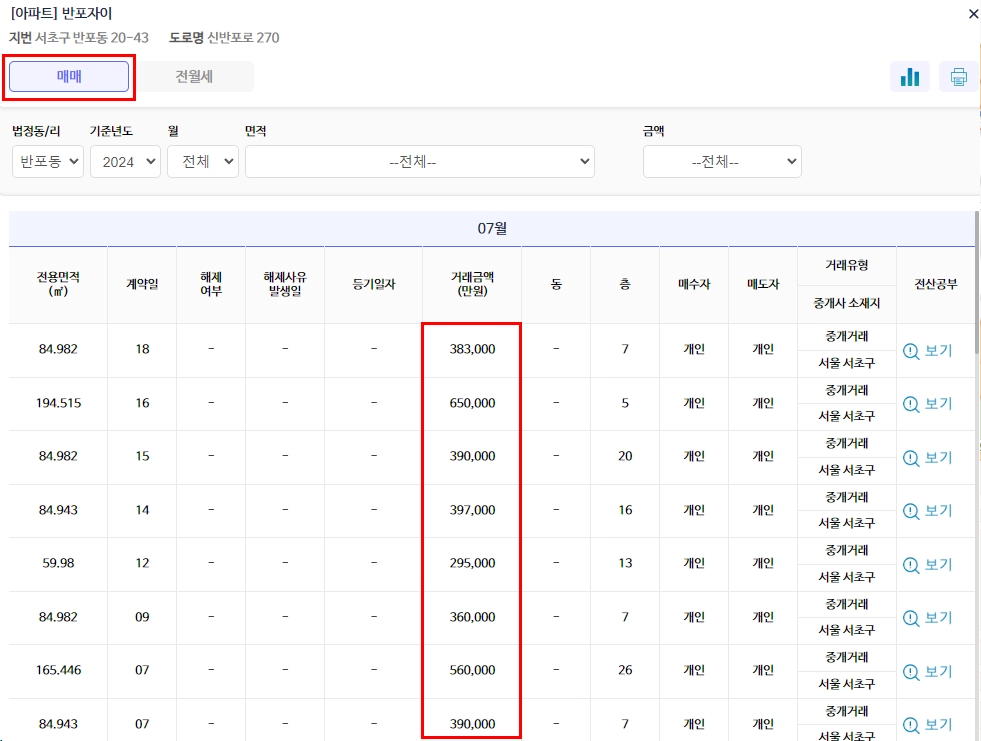This screenshot has width=981, height=741.
Task: Select the 매매 sales tab
Action: pos(68,76)
